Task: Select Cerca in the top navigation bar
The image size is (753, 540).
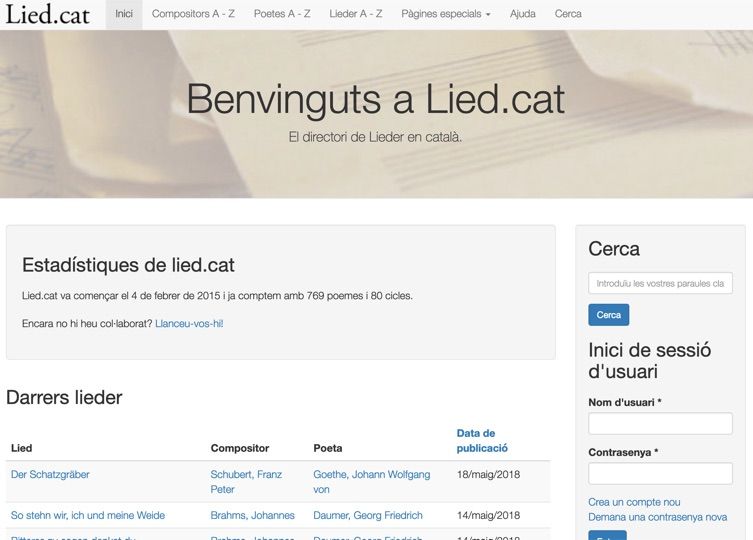Action: 568,14
